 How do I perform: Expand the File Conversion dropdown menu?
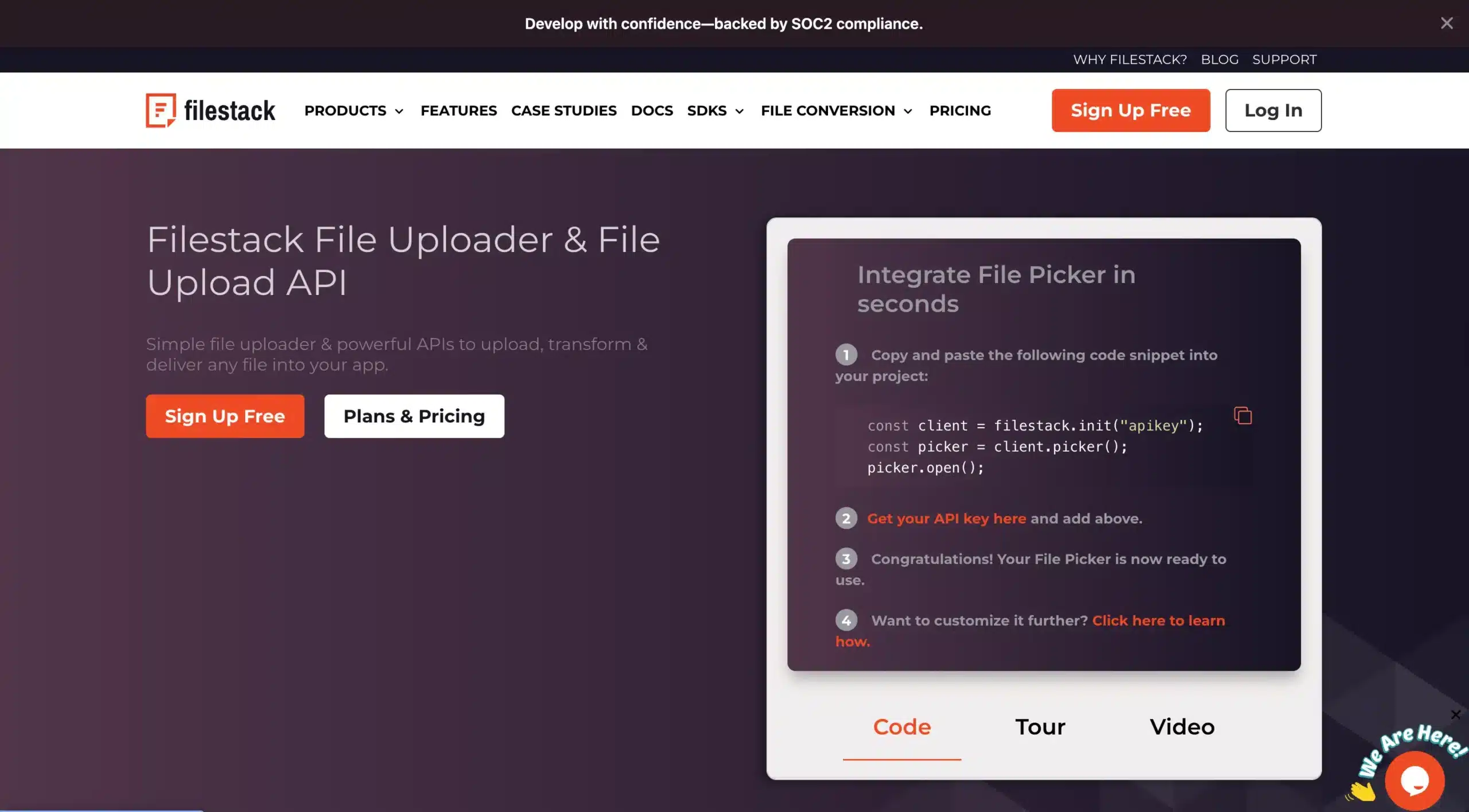[836, 110]
